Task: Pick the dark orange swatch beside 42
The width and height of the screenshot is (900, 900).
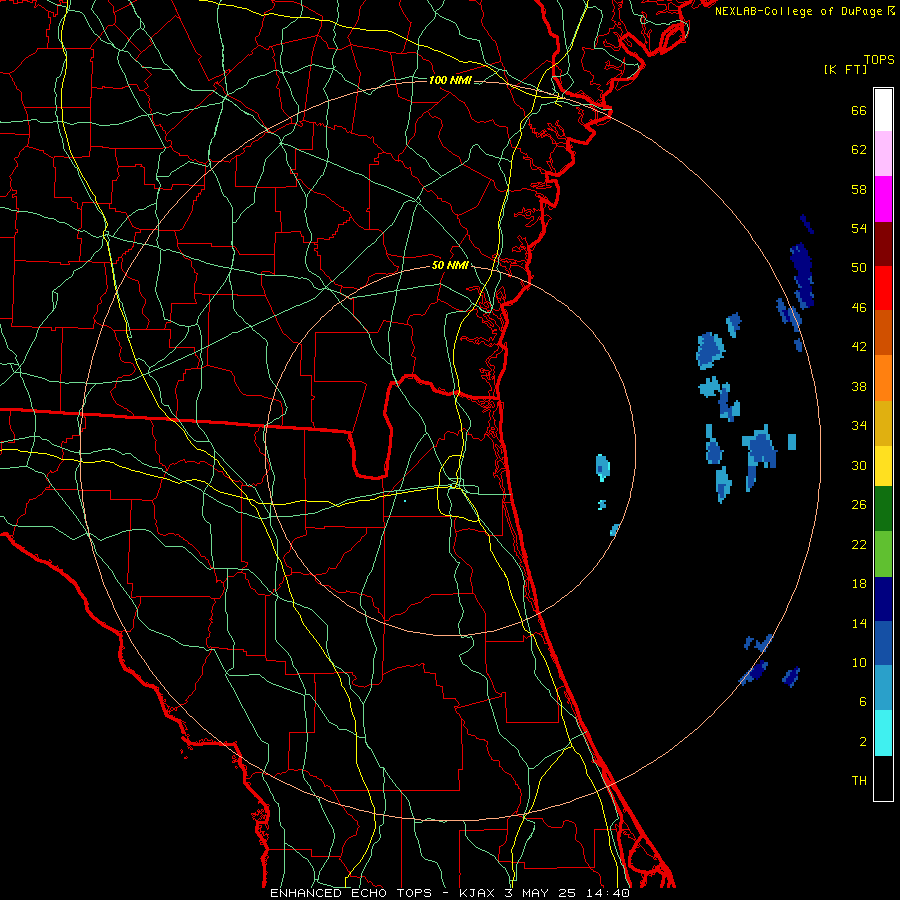Action: pos(883,332)
